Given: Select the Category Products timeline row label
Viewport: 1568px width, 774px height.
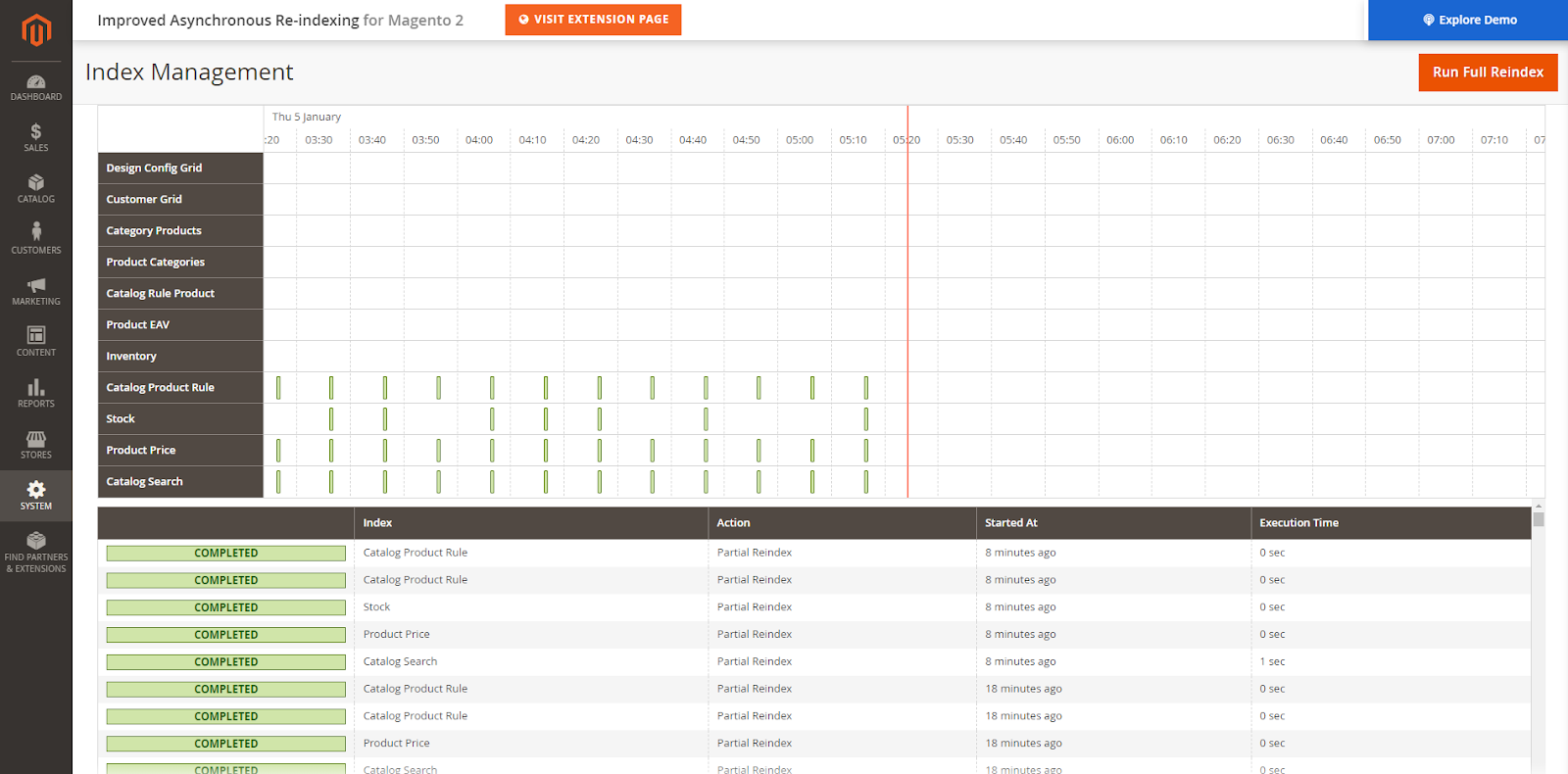Looking at the screenshot, I should pos(180,231).
